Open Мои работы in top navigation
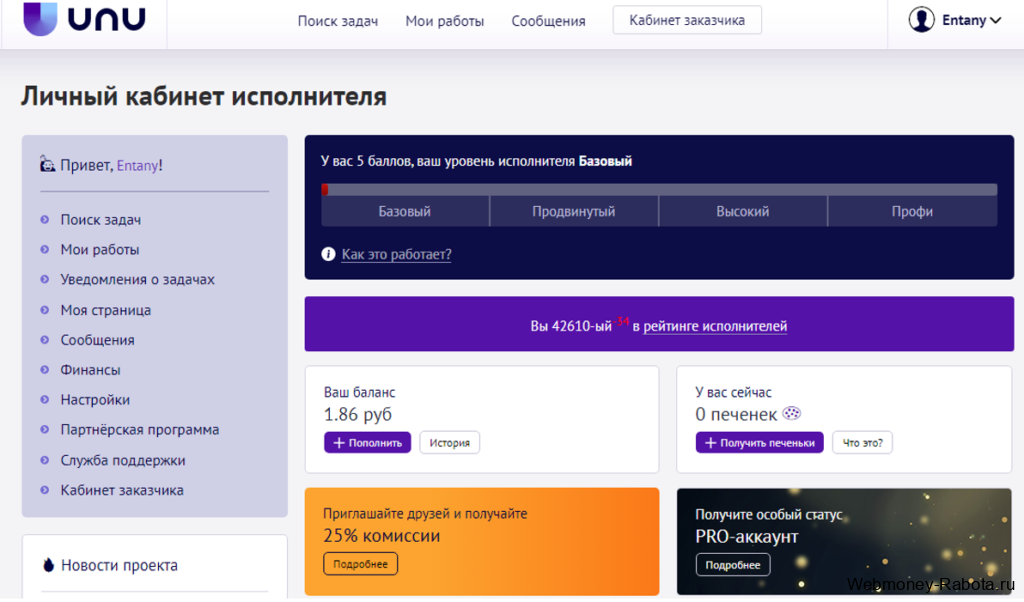 tap(445, 21)
